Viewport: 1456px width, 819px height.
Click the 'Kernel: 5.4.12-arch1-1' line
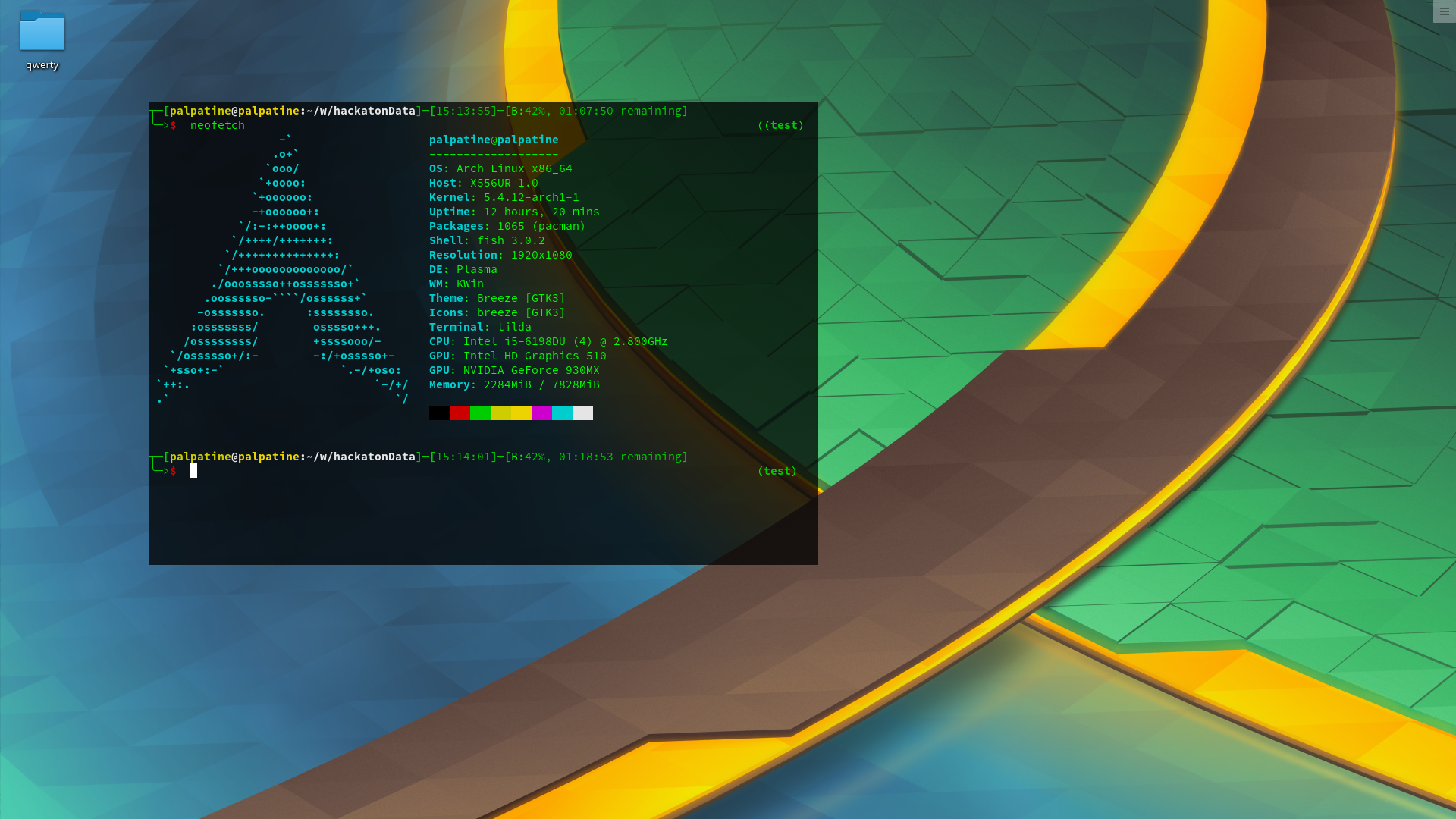coord(504,197)
